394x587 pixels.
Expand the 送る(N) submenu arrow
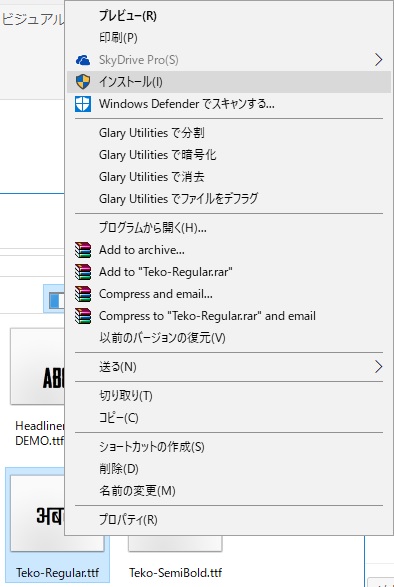(379, 367)
